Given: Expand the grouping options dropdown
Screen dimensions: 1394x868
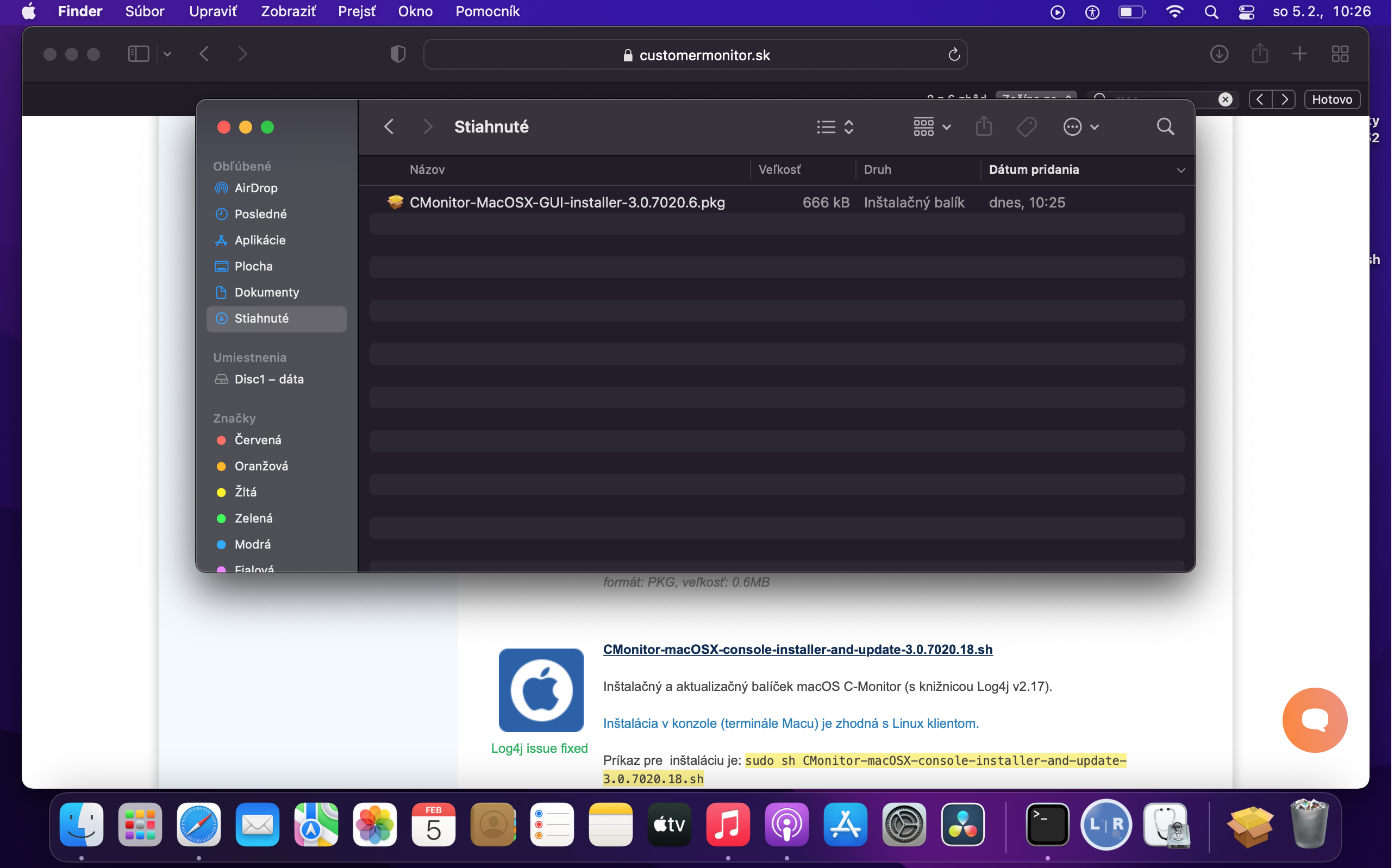Looking at the screenshot, I should click(932, 127).
